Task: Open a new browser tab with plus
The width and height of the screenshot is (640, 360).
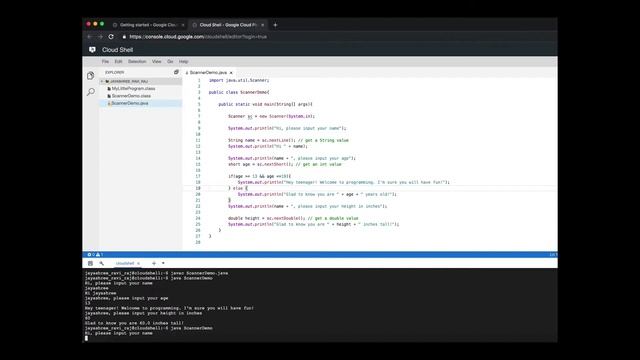Action: (x=275, y=25)
